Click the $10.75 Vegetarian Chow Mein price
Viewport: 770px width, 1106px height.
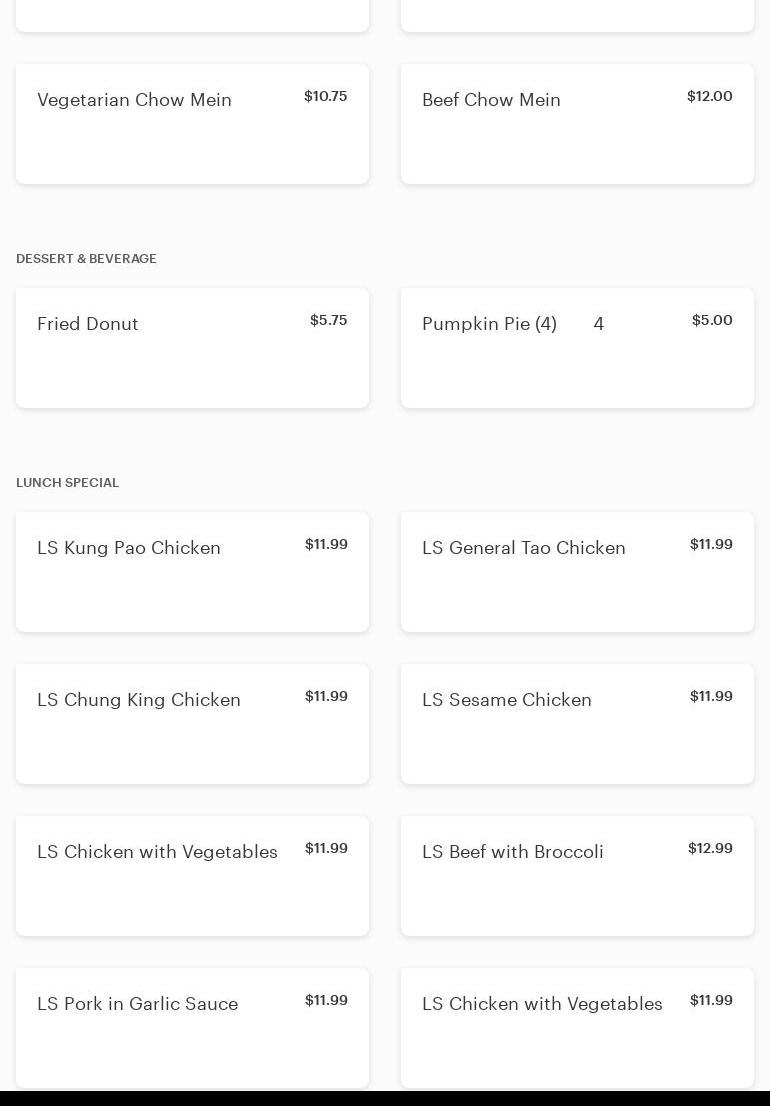[325, 96]
